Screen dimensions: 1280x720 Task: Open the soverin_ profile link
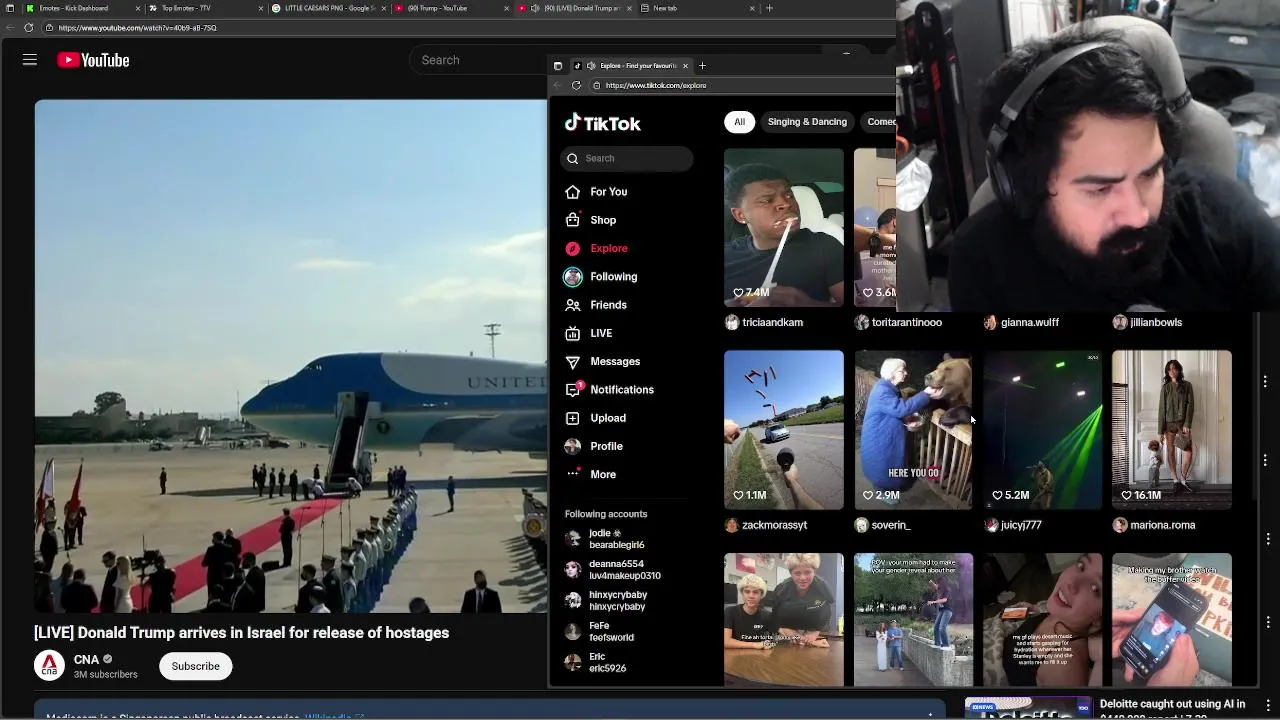pos(891,524)
